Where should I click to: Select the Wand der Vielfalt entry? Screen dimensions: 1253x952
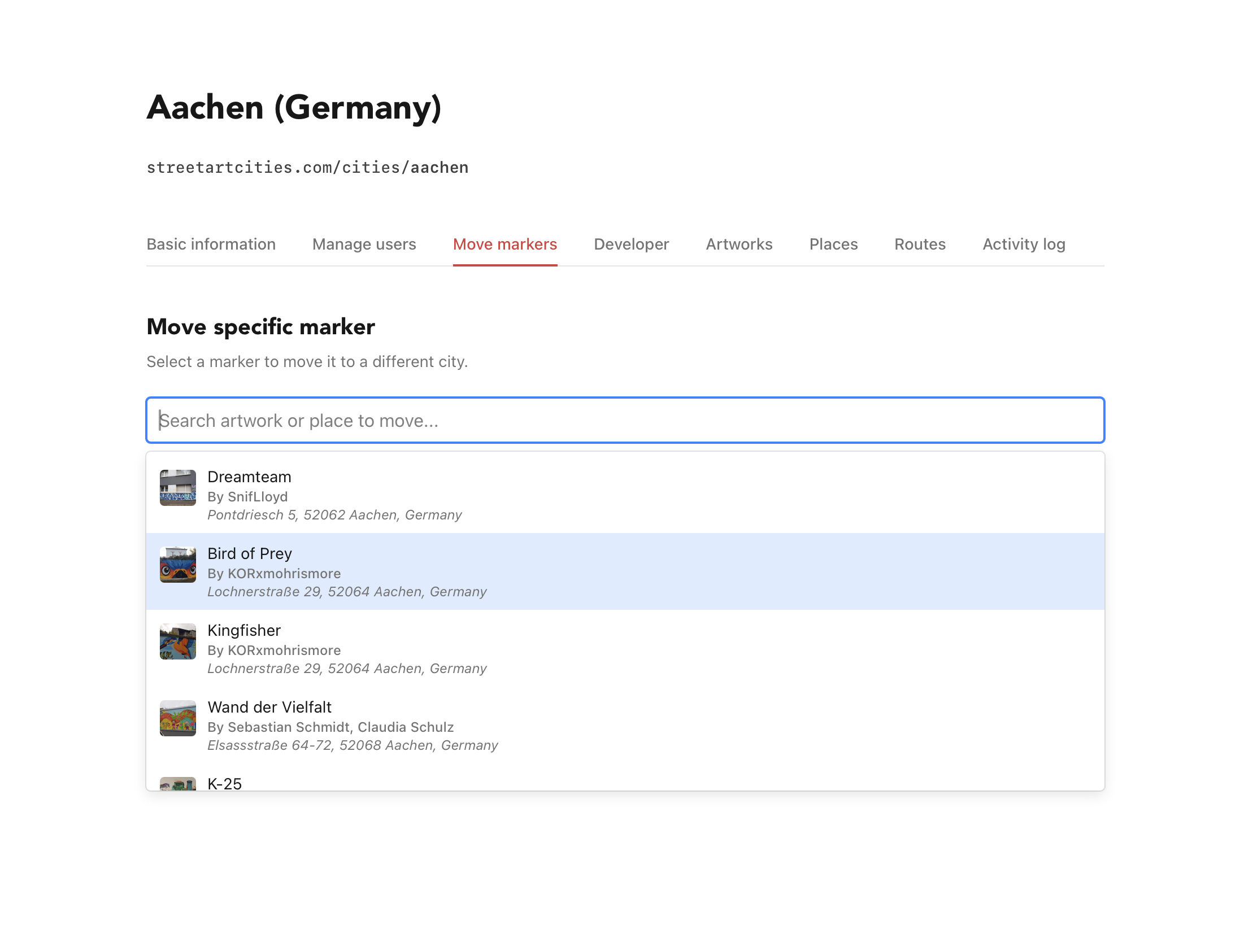tap(269, 707)
